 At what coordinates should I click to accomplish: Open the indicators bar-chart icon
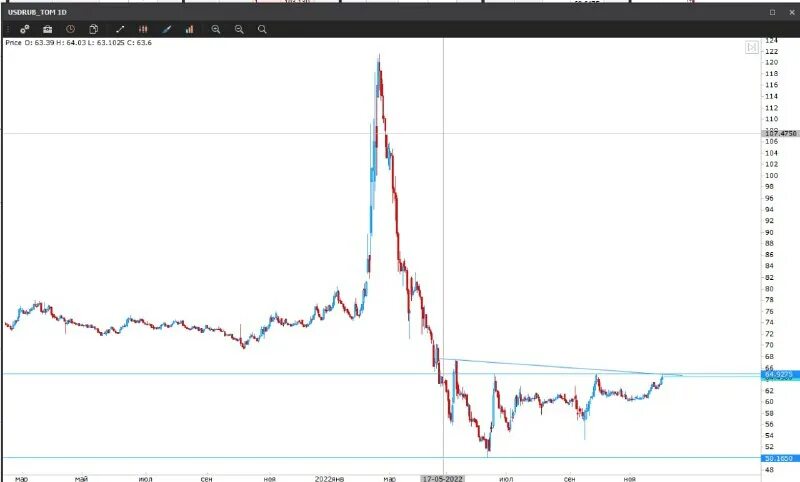pos(189,29)
